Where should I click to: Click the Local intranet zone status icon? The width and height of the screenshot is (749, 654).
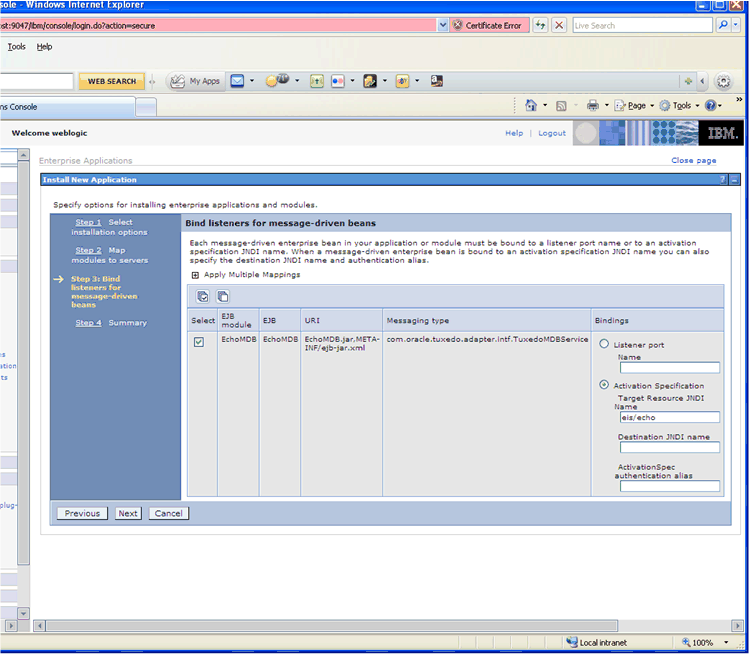(x=571, y=642)
